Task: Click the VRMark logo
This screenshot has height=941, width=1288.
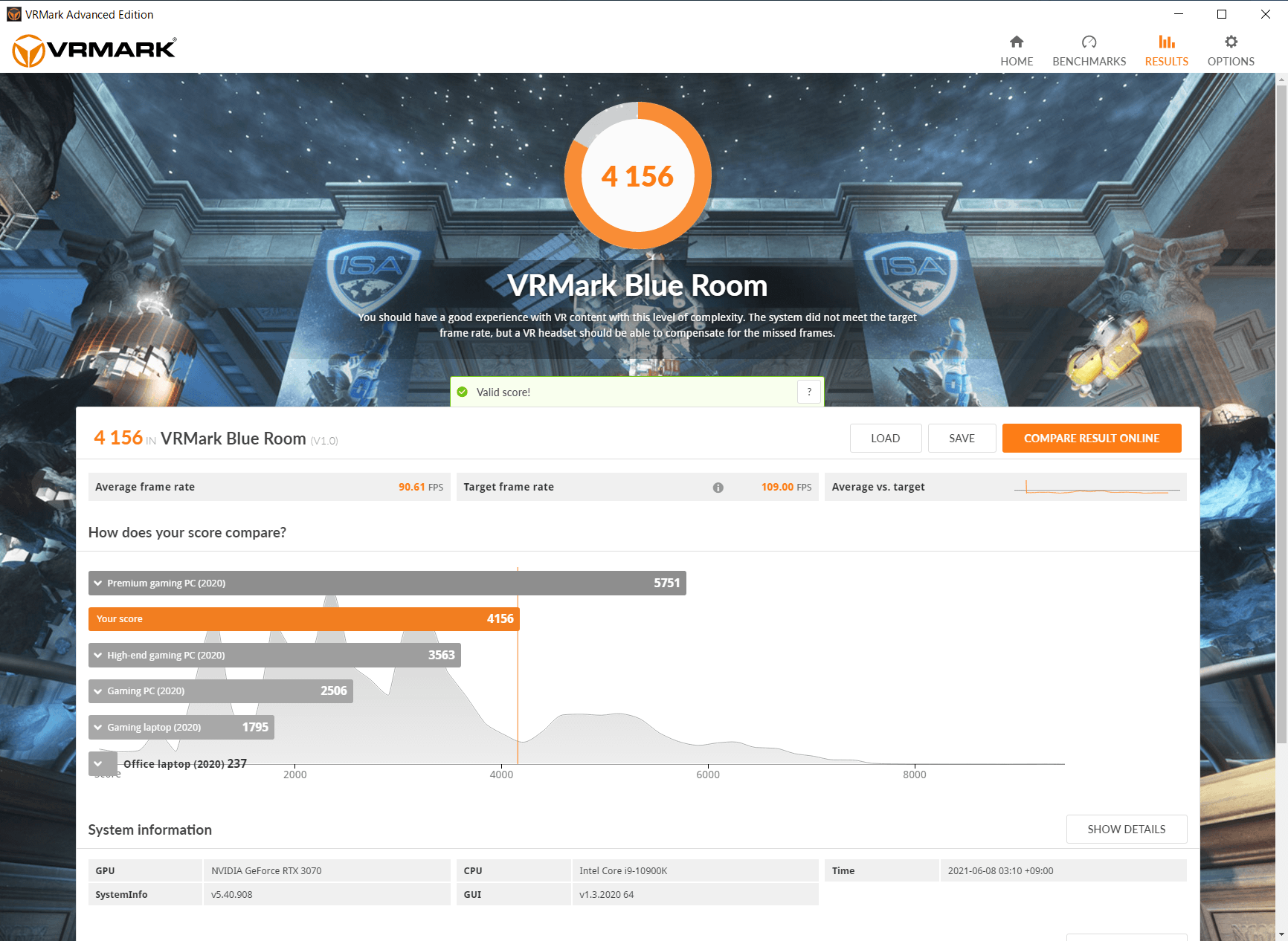Action: click(x=94, y=51)
